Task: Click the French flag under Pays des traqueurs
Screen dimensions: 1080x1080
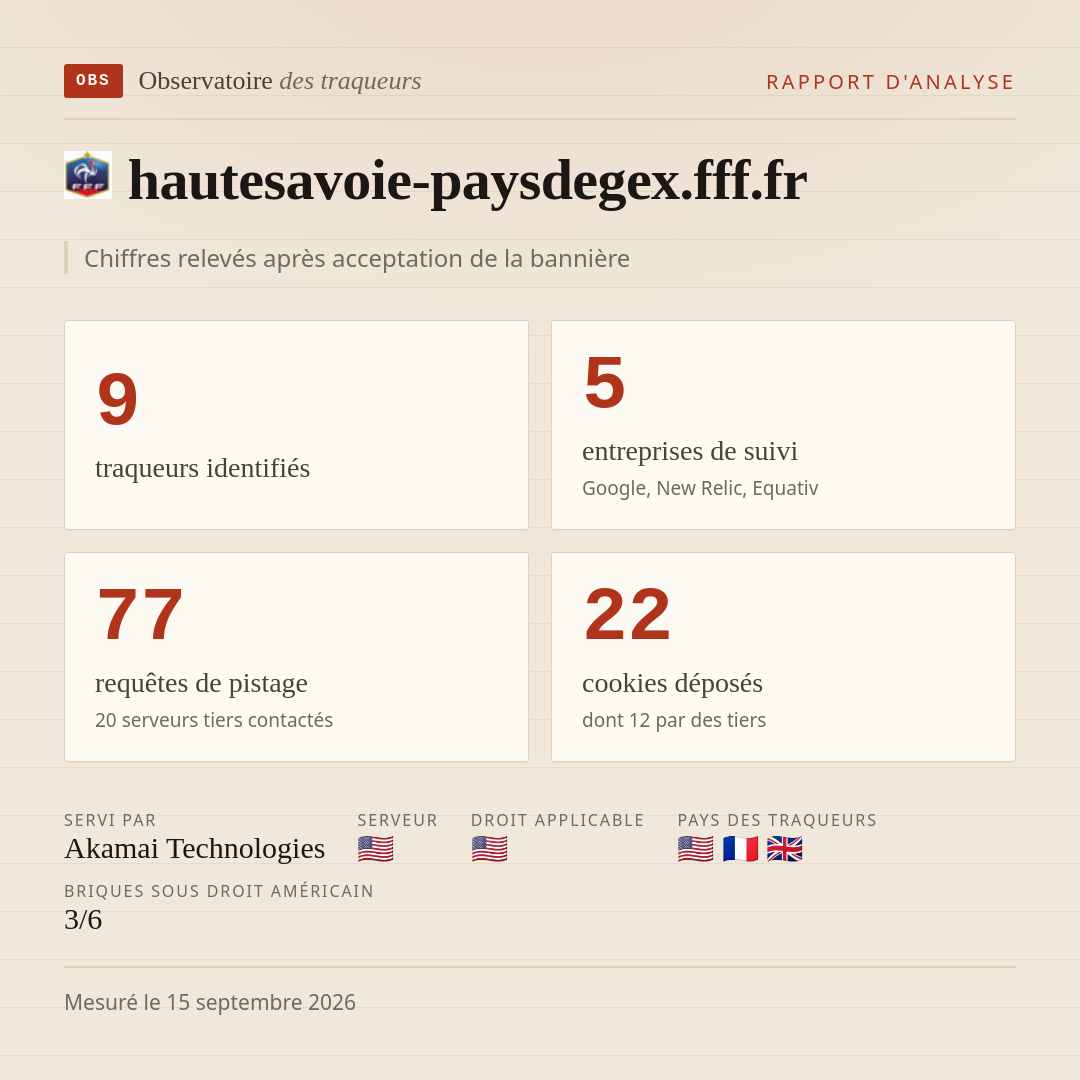Action: coord(740,849)
